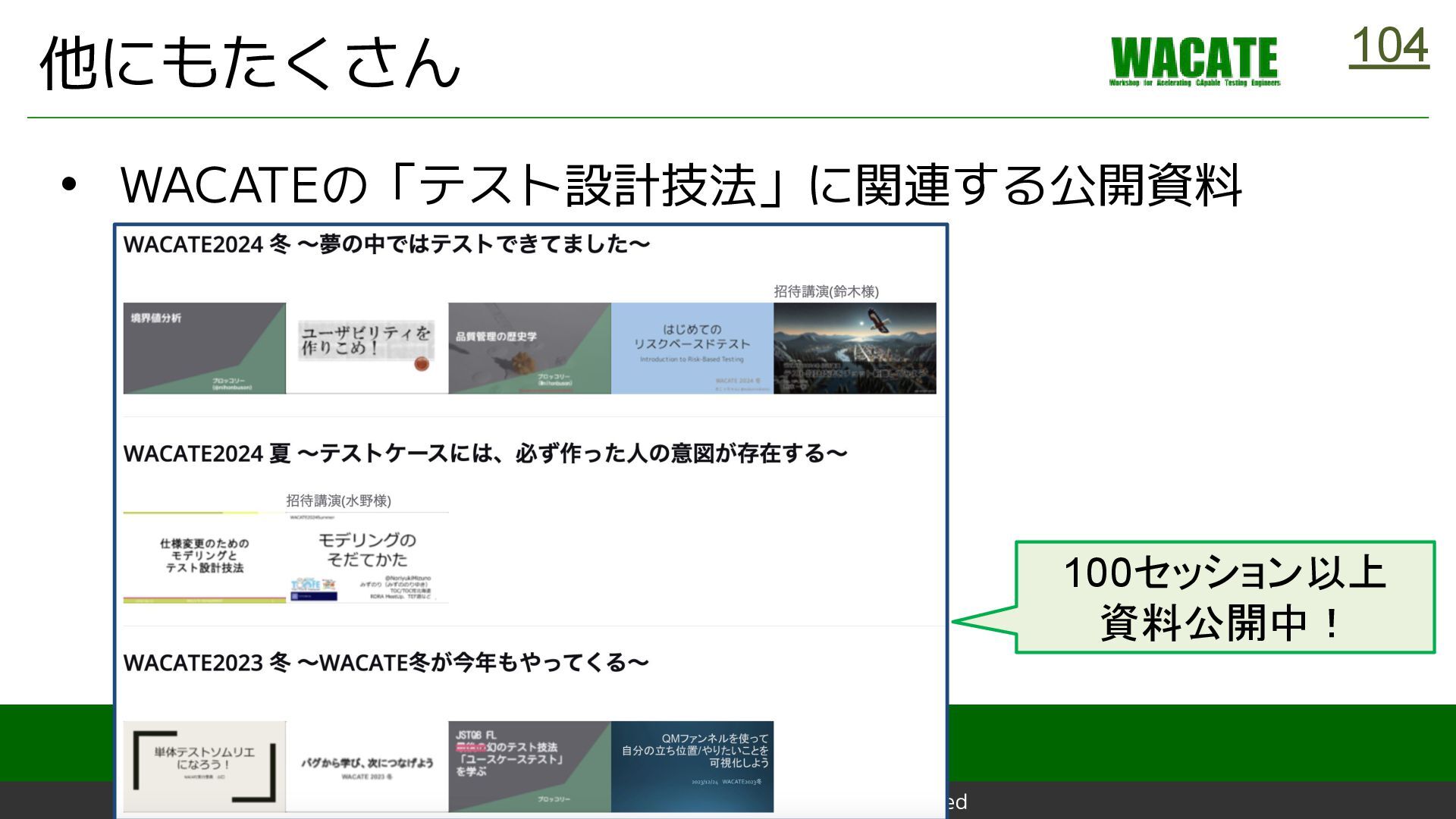Open the QMファンネル slide thumbnail
This screenshot has height=819, width=1456.
692,766
